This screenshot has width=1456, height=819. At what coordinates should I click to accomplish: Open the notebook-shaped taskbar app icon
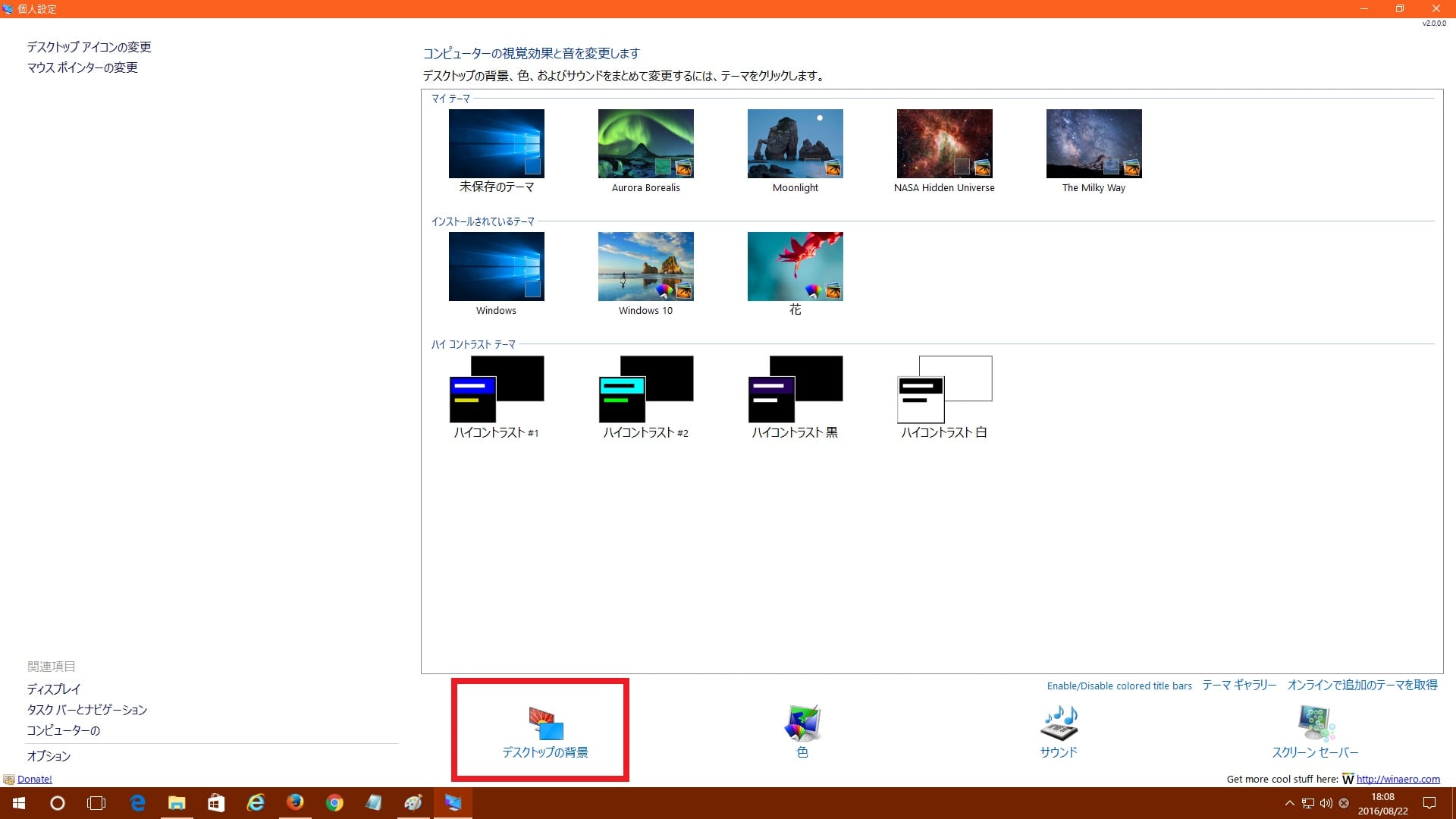[374, 803]
